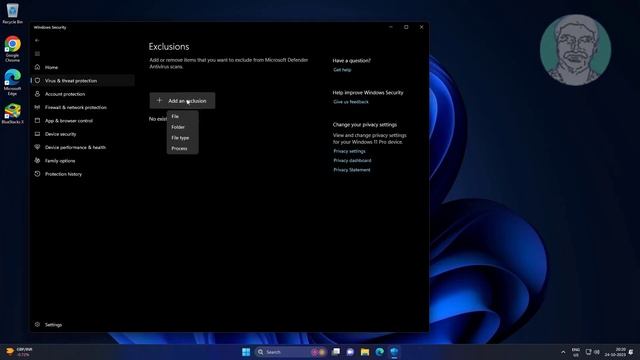
Task: Minimize the Windows Security window
Action: coord(391,27)
